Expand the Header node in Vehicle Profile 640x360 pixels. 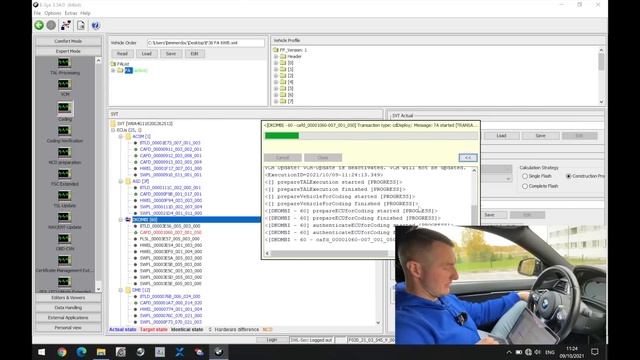click(x=276, y=56)
